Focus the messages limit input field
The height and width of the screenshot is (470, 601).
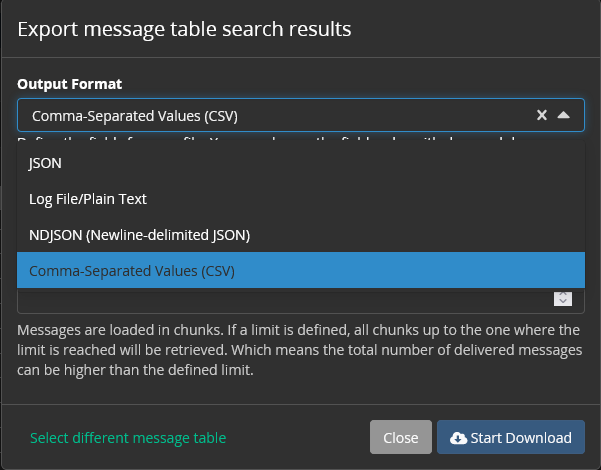tap(286, 301)
